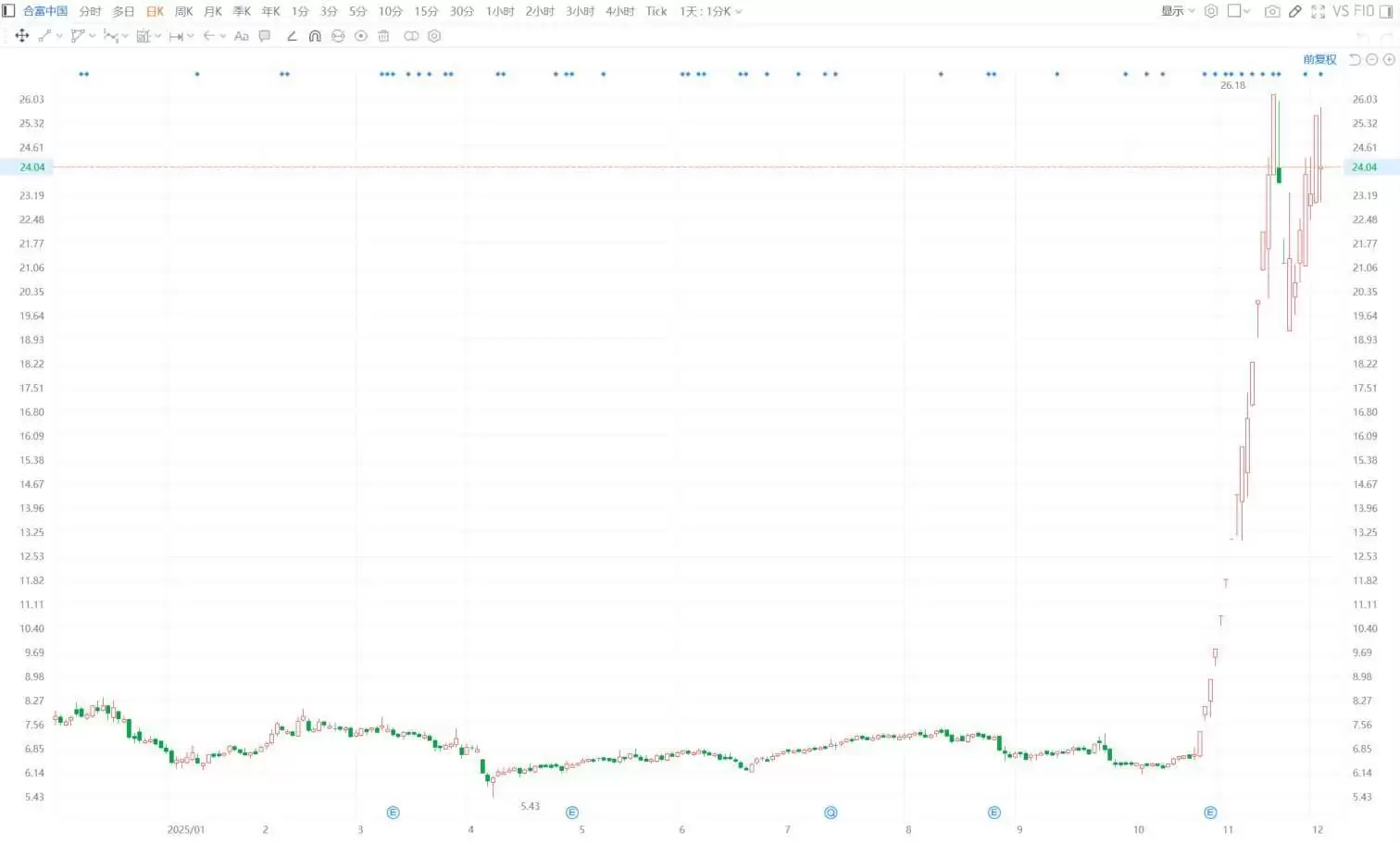
Task: Expand the projection tool dropdown arrow
Action: click(158, 36)
